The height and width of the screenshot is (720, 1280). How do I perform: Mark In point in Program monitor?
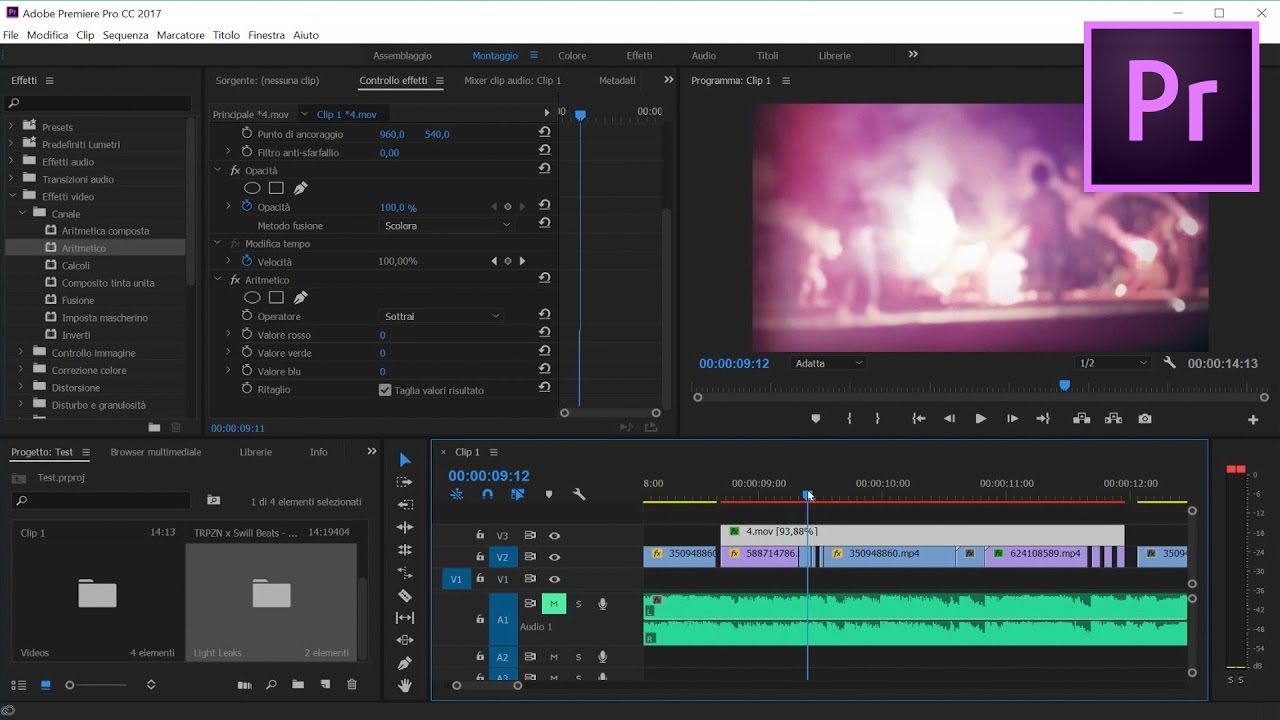(849, 419)
